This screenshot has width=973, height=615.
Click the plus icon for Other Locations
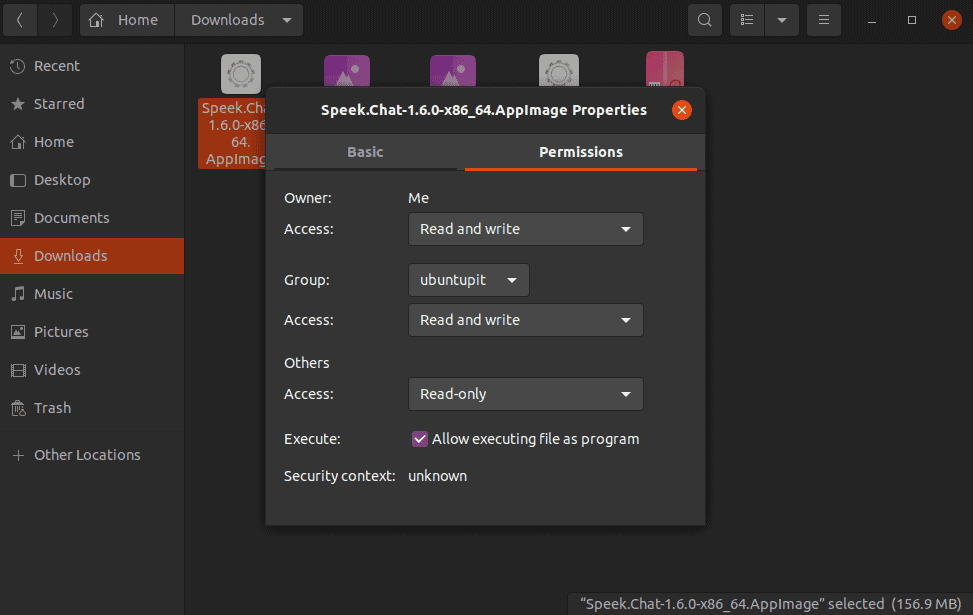[18, 455]
